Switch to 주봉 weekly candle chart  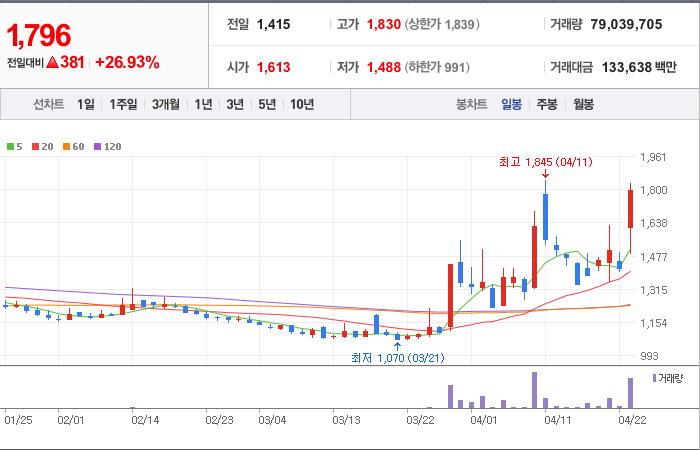(547, 104)
